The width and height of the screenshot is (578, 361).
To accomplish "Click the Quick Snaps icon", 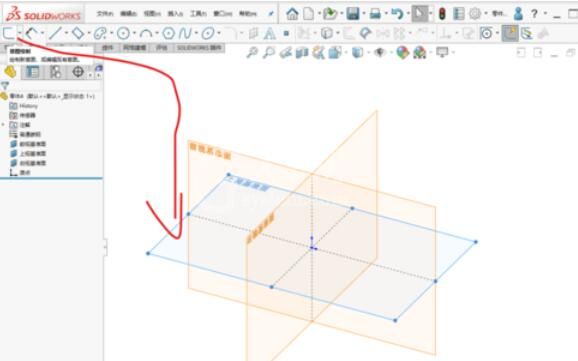I will 487,34.
